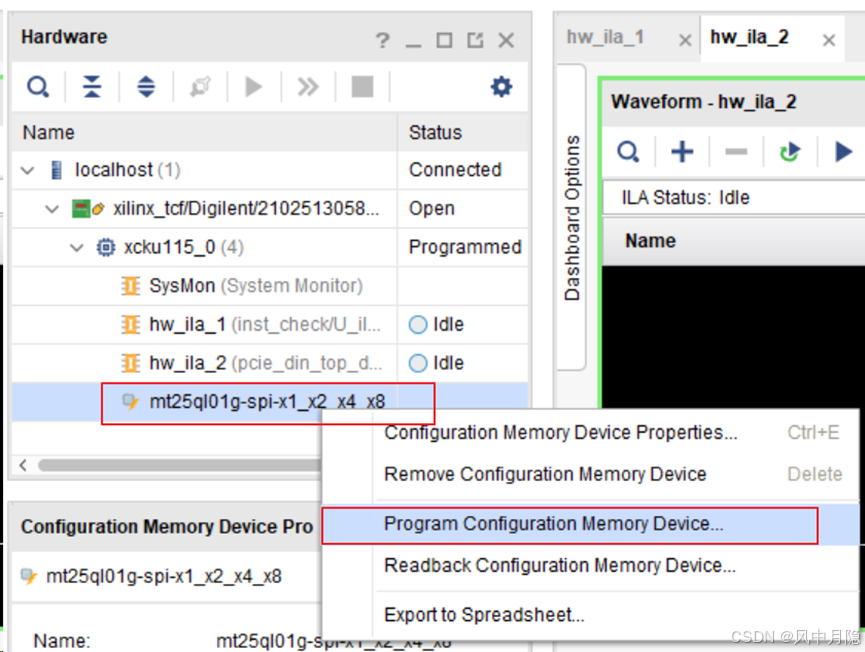Switch to the hw_ila_2 tab
The width and height of the screenshot is (865, 652).
click(749, 38)
